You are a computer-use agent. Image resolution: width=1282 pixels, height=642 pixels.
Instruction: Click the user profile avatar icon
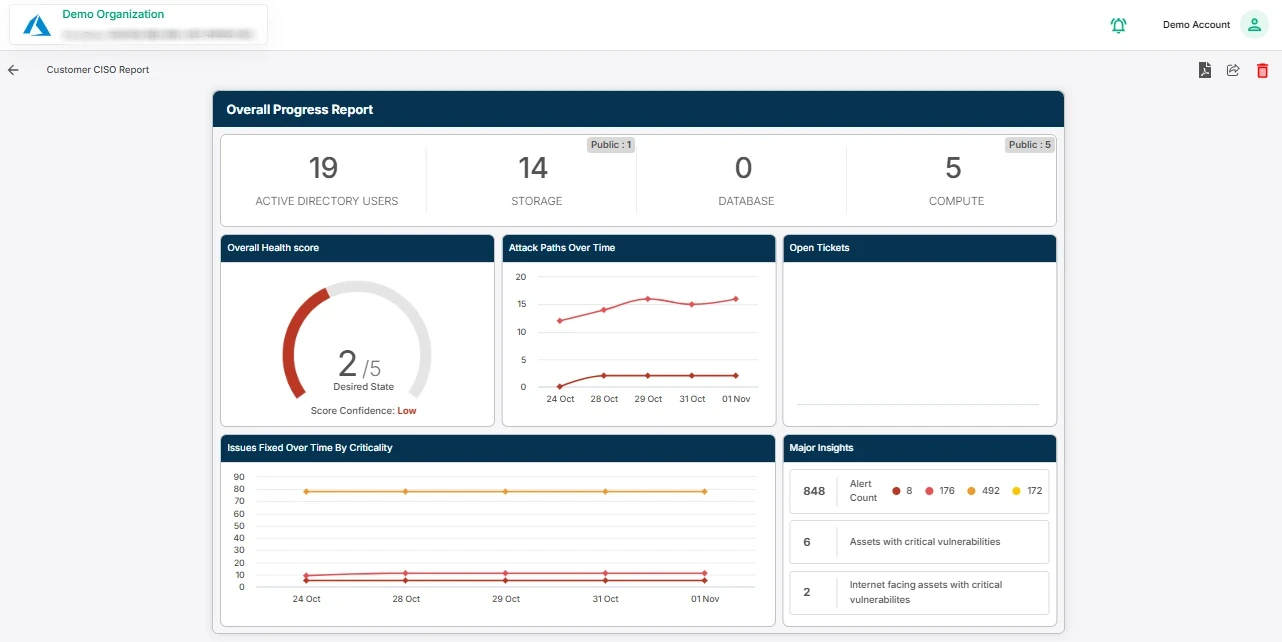pos(1253,25)
